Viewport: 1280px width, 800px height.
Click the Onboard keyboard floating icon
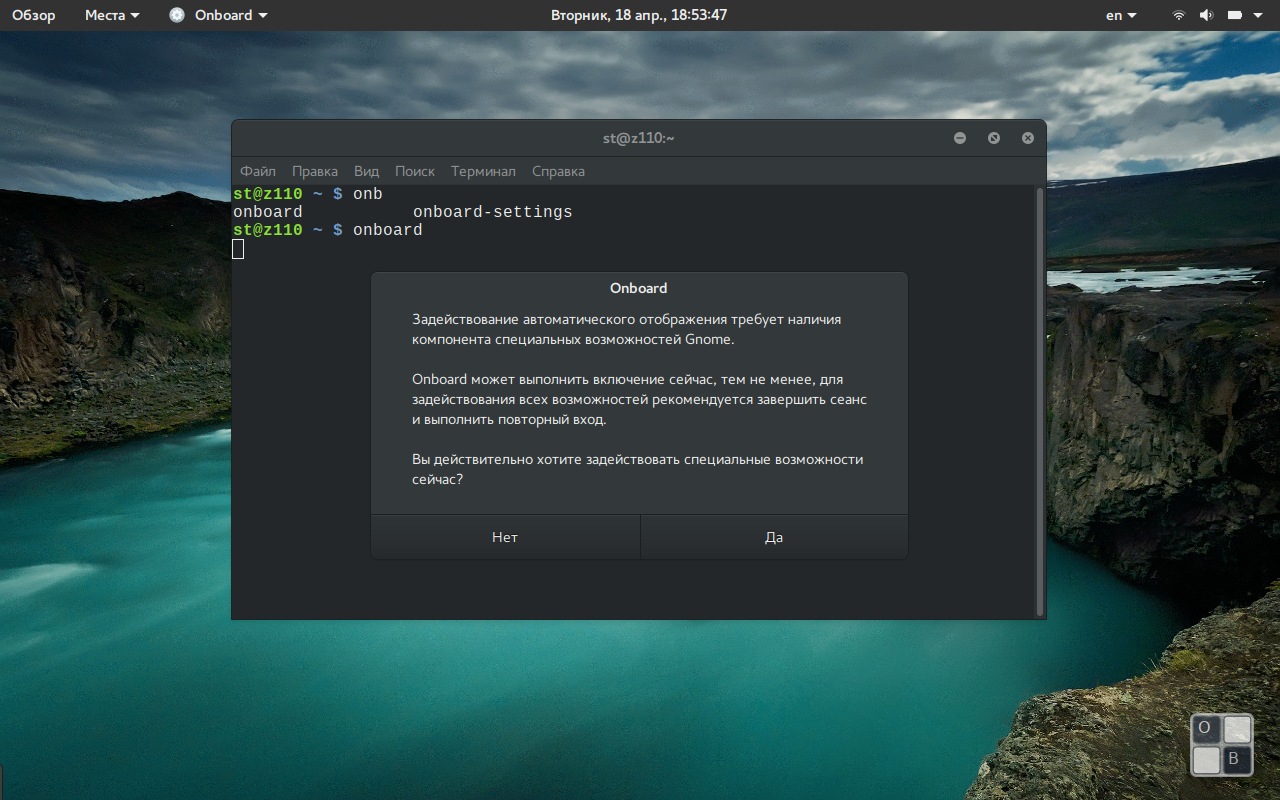pos(1222,745)
